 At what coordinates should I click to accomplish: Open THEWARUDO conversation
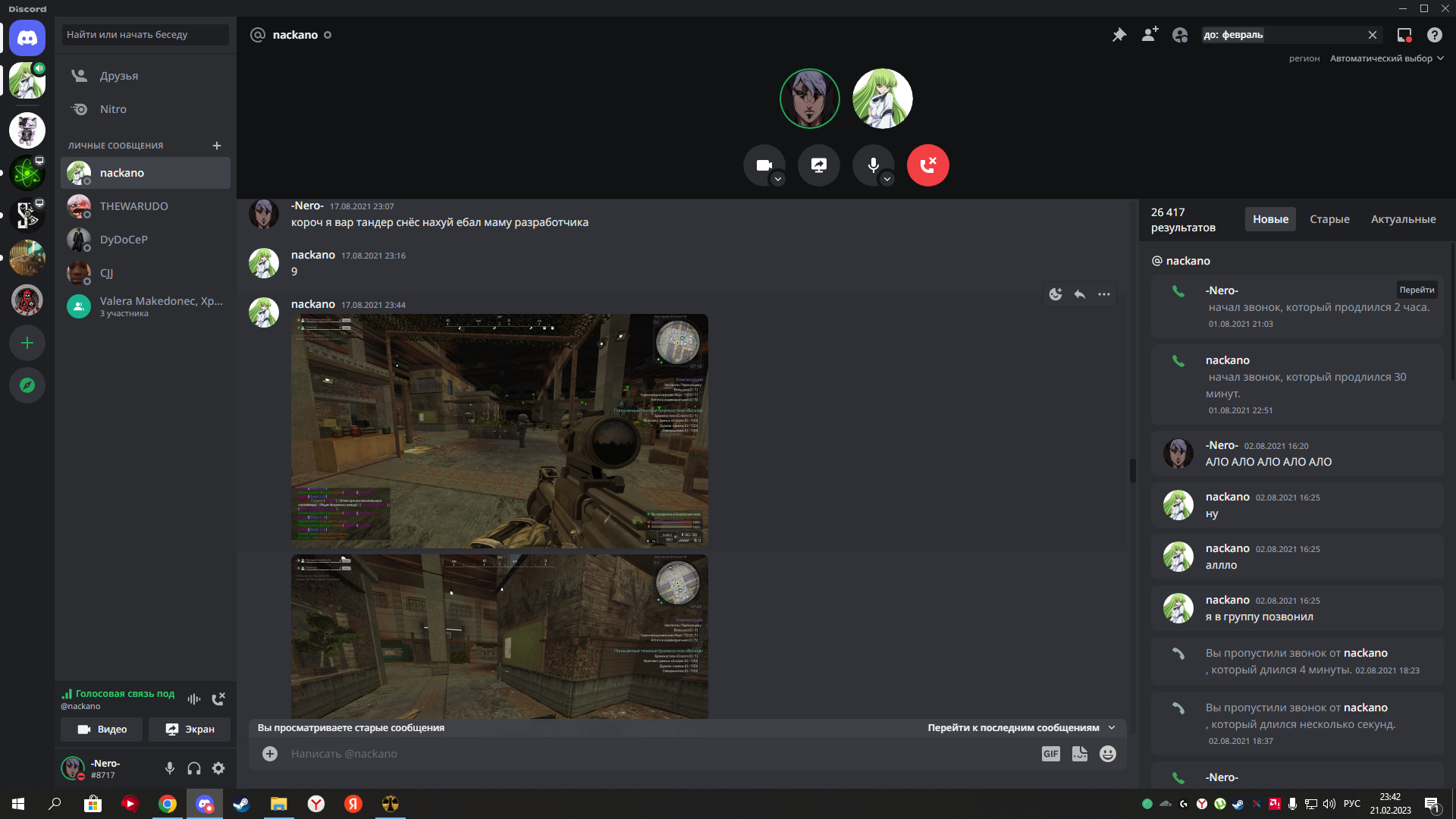146,206
